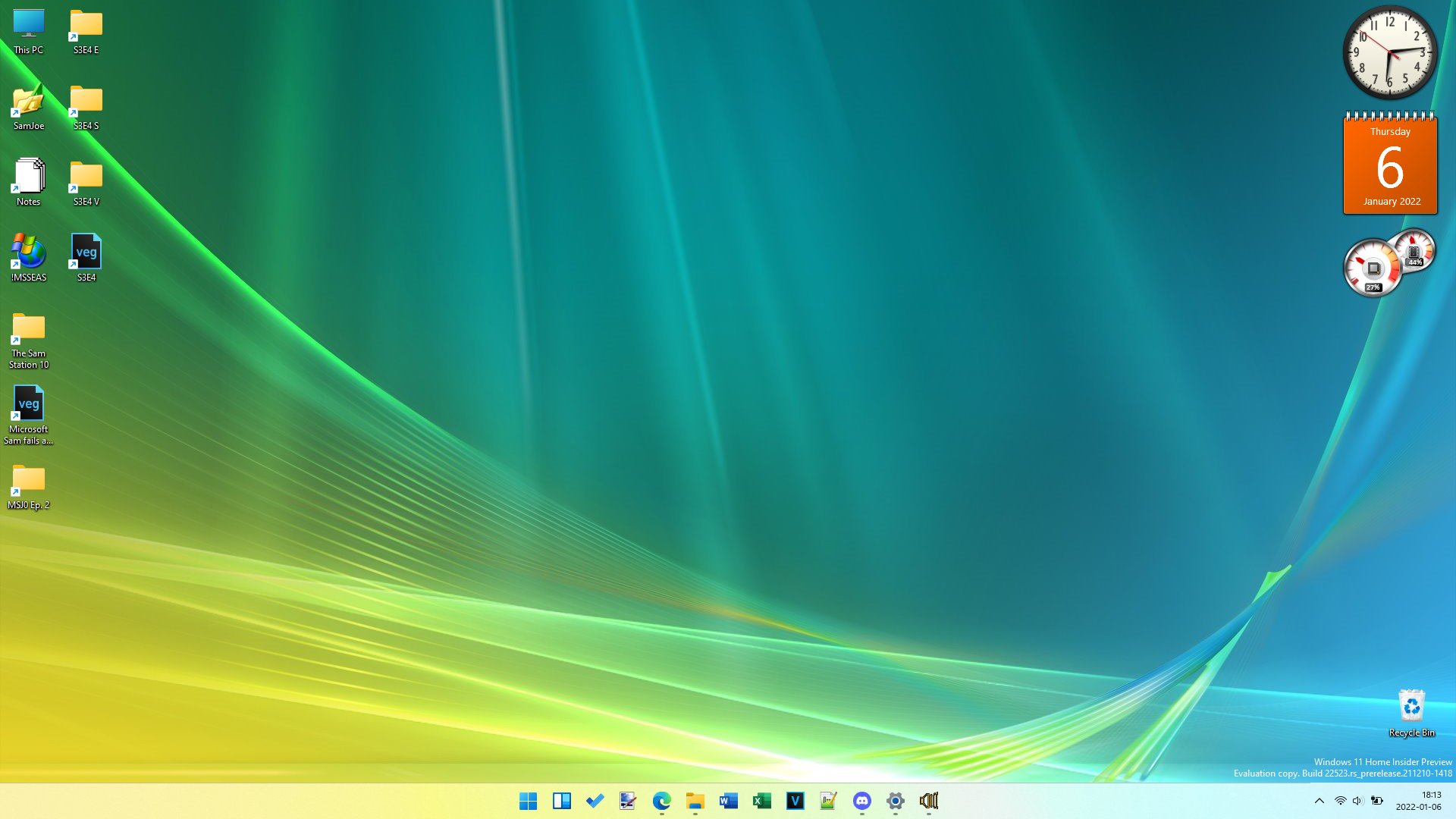Select the !MSSEAS desktop shortcut
Viewport: 1456px width, 819px height.
(29, 259)
